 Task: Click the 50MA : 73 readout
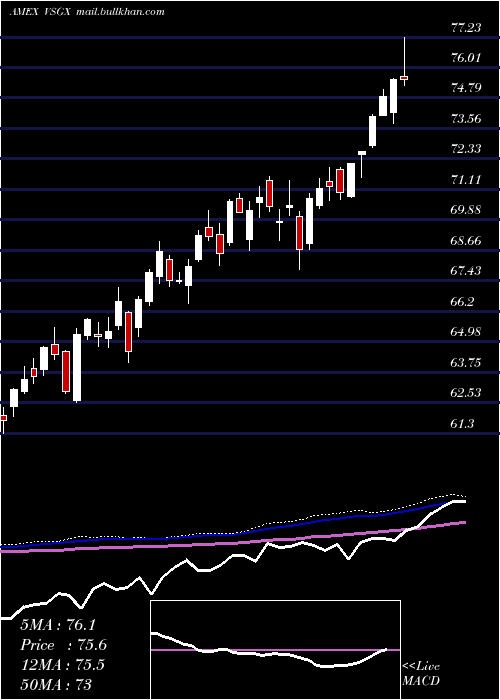coord(56,684)
